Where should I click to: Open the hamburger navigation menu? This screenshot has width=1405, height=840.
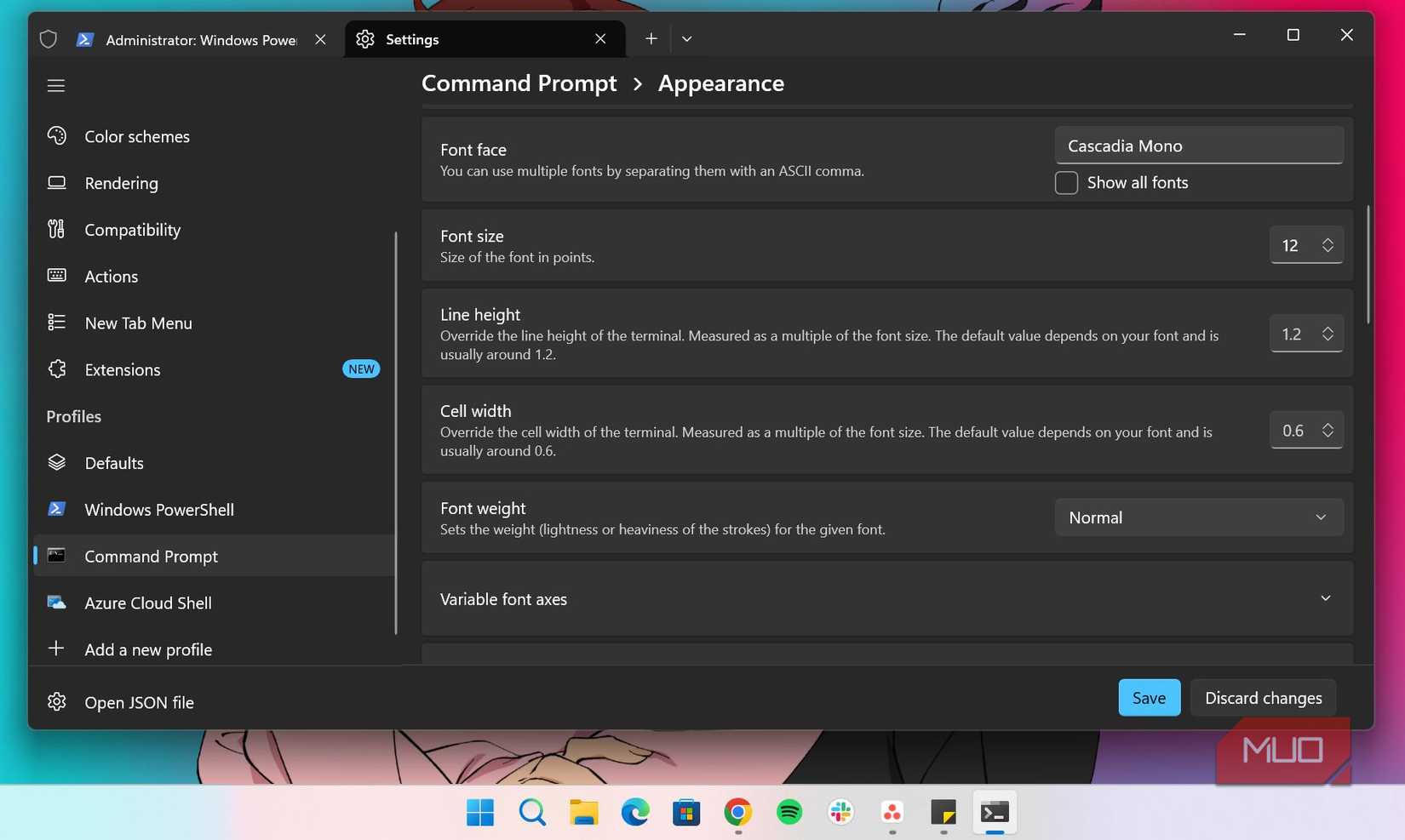pos(56,85)
